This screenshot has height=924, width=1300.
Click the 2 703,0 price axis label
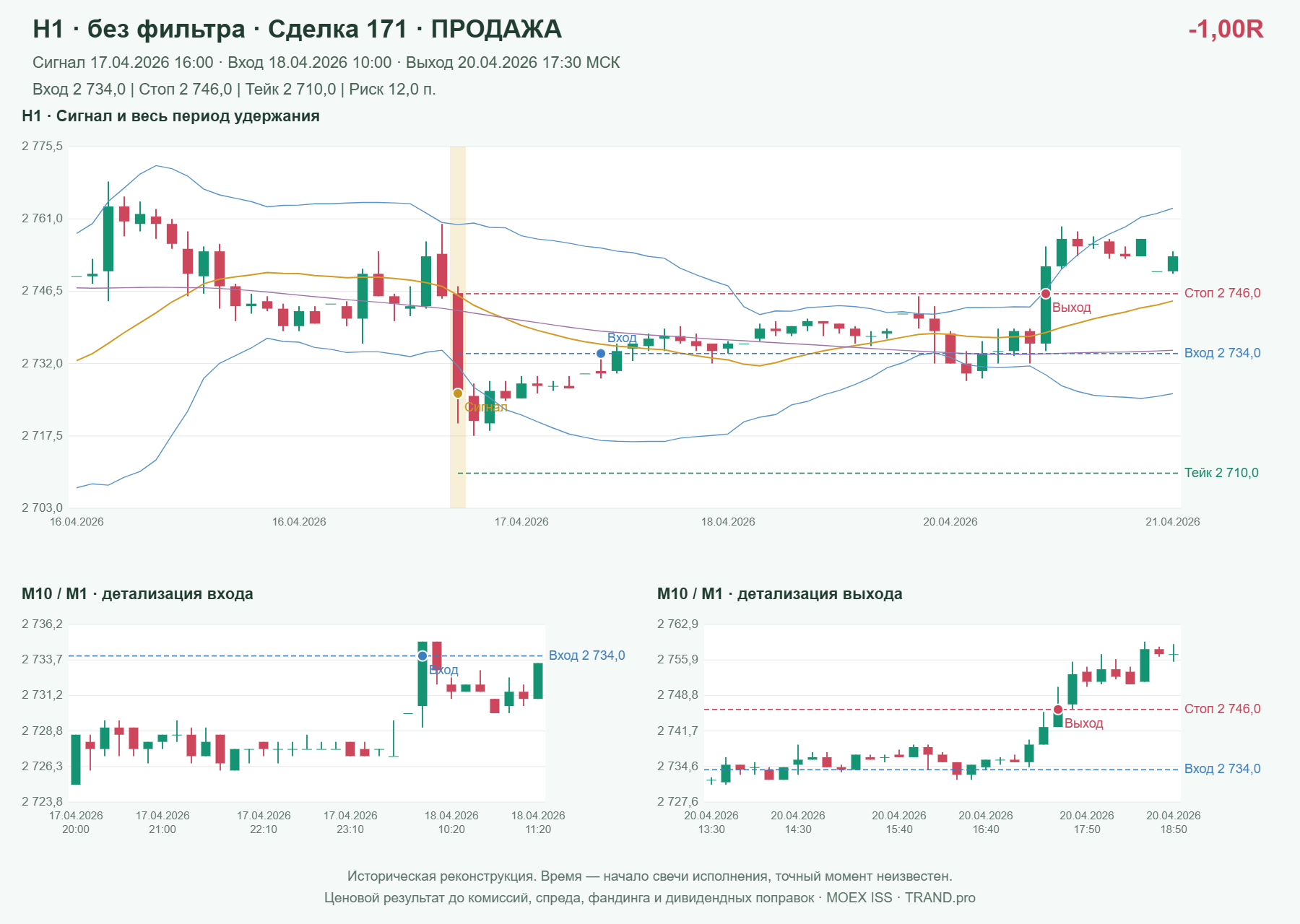tap(42, 508)
